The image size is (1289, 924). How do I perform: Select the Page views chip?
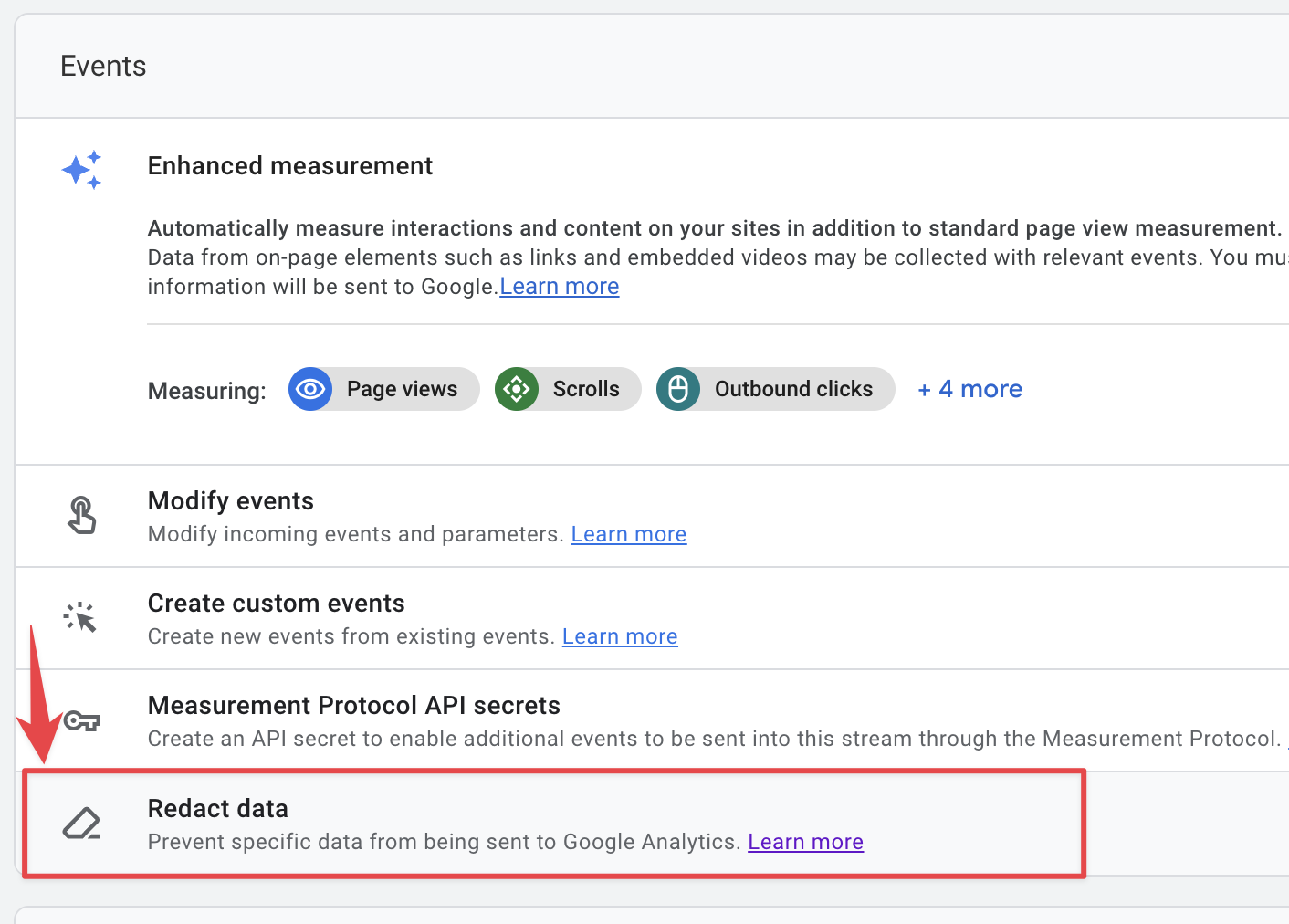tap(383, 389)
